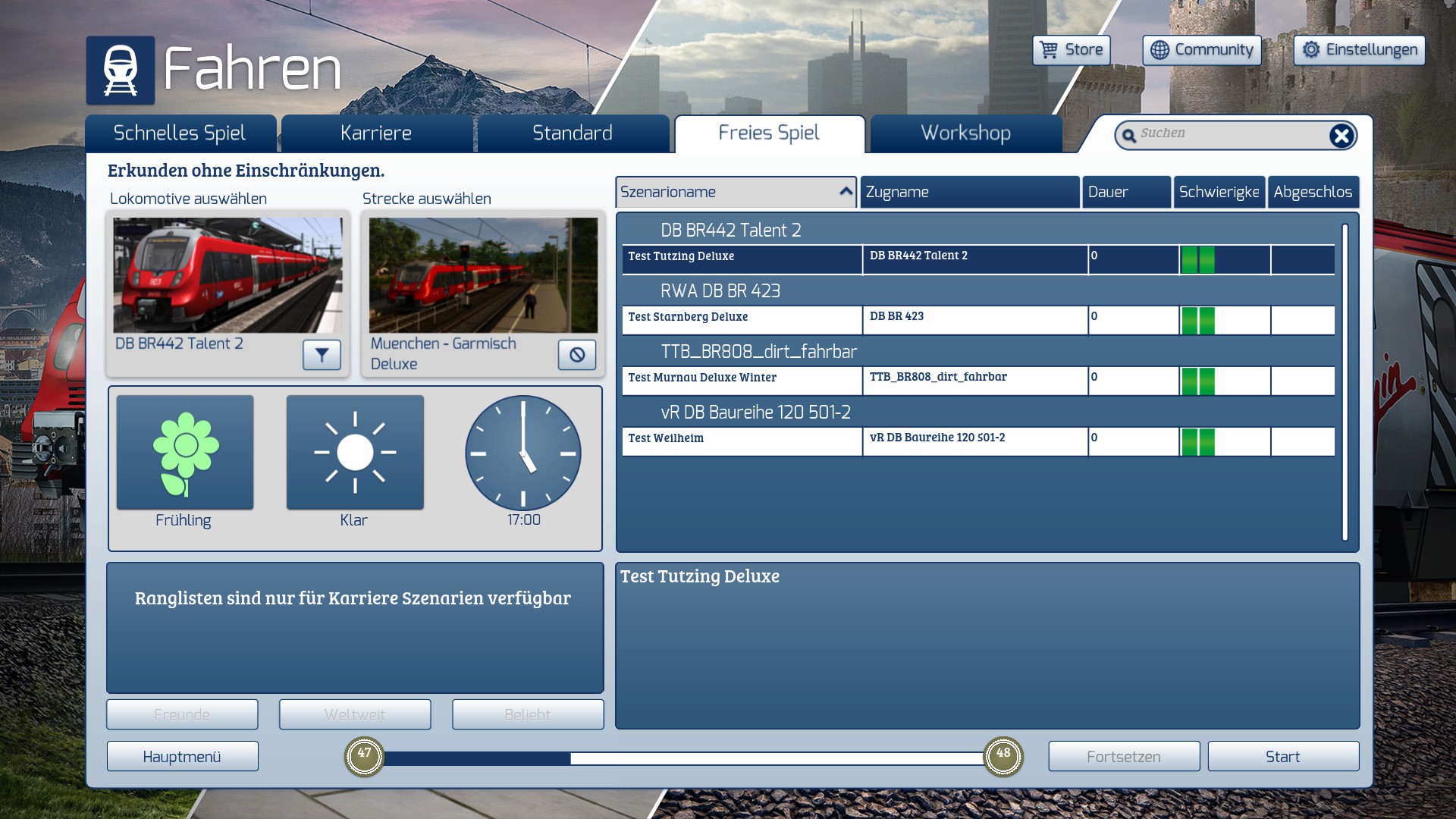Open the Store
Viewport: 1456px width, 819px height.
[x=1071, y=50]
